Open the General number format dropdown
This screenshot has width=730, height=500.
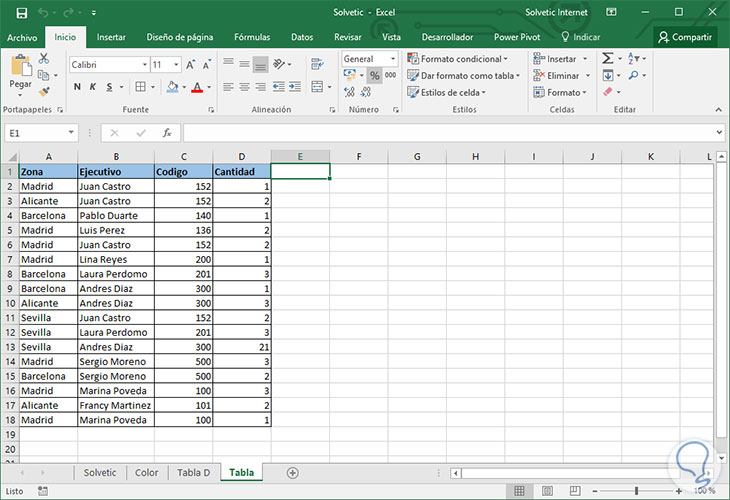click(x=368, y=59)
